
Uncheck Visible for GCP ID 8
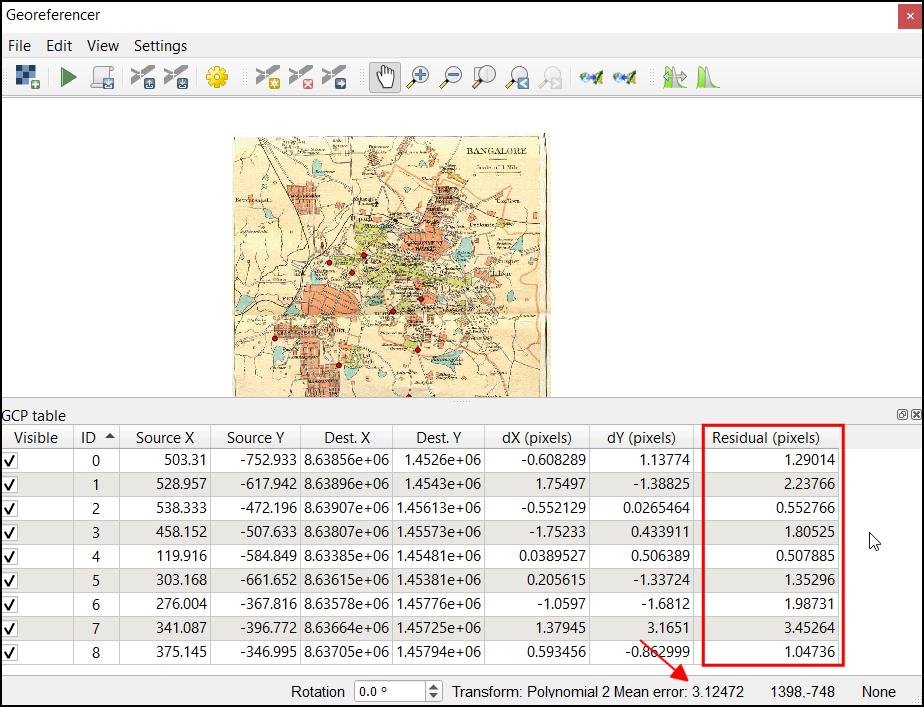10,653
